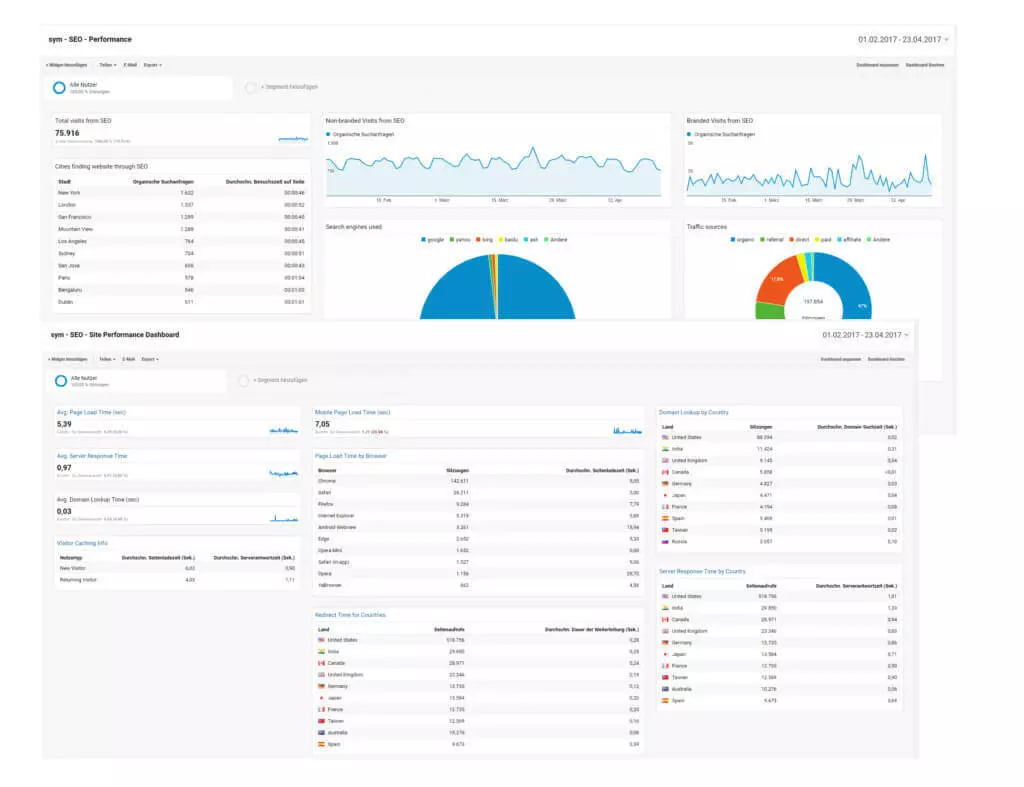Viewport: 1024px width, 787px height.
Task: Open date range dropdown in Site Performance Dashboard
Action: pyautogui.click(x=866, y=335)
